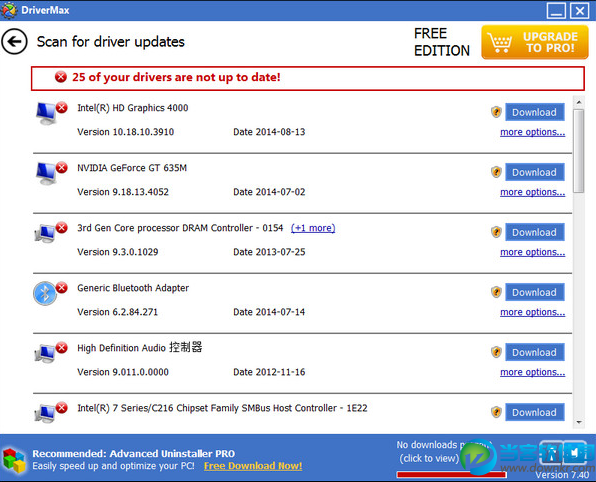This screenshot has width=596, height=482.
Task: Click the Bluetooth icon for Generic Bluetooth Adapter
Action: tap(45, 293)
